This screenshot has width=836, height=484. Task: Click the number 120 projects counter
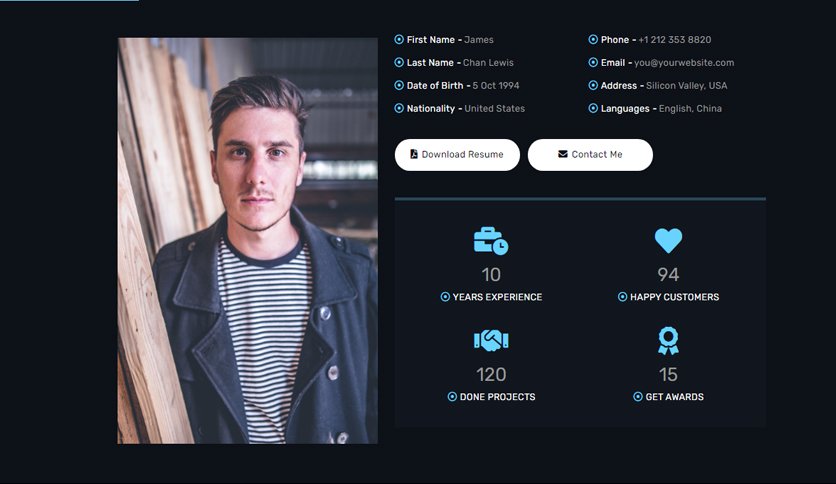491,374
